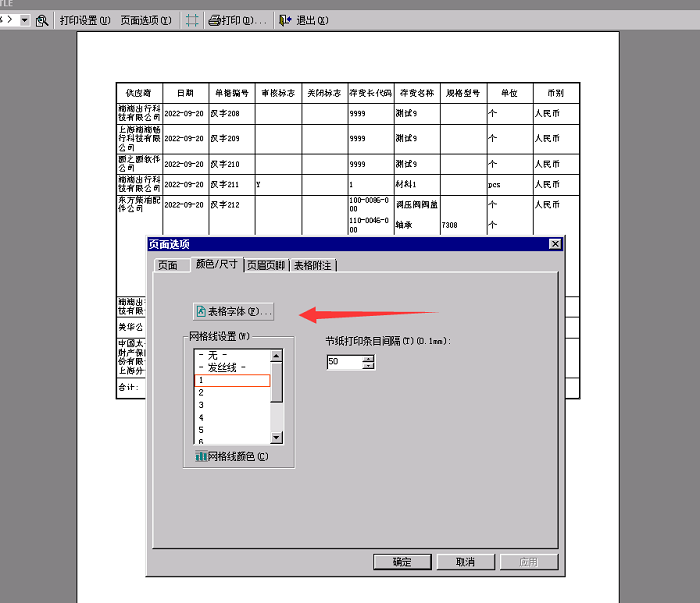Click the print preview magnifier icon
Screen dimensions: 700x603
[x=42, y=20]
